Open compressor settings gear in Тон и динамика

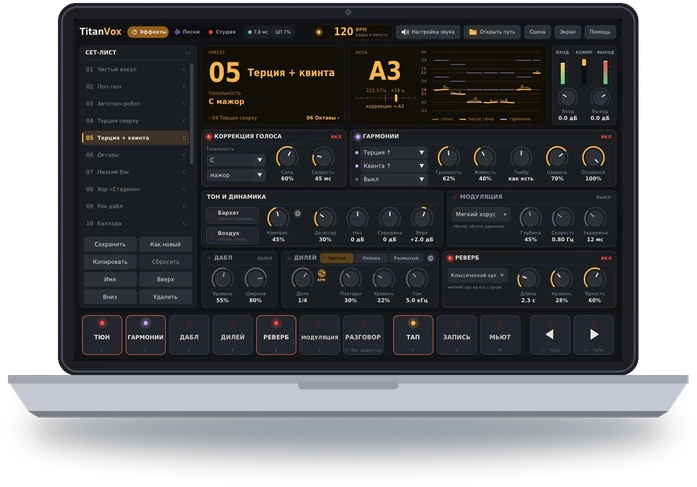tap(297, 214)
